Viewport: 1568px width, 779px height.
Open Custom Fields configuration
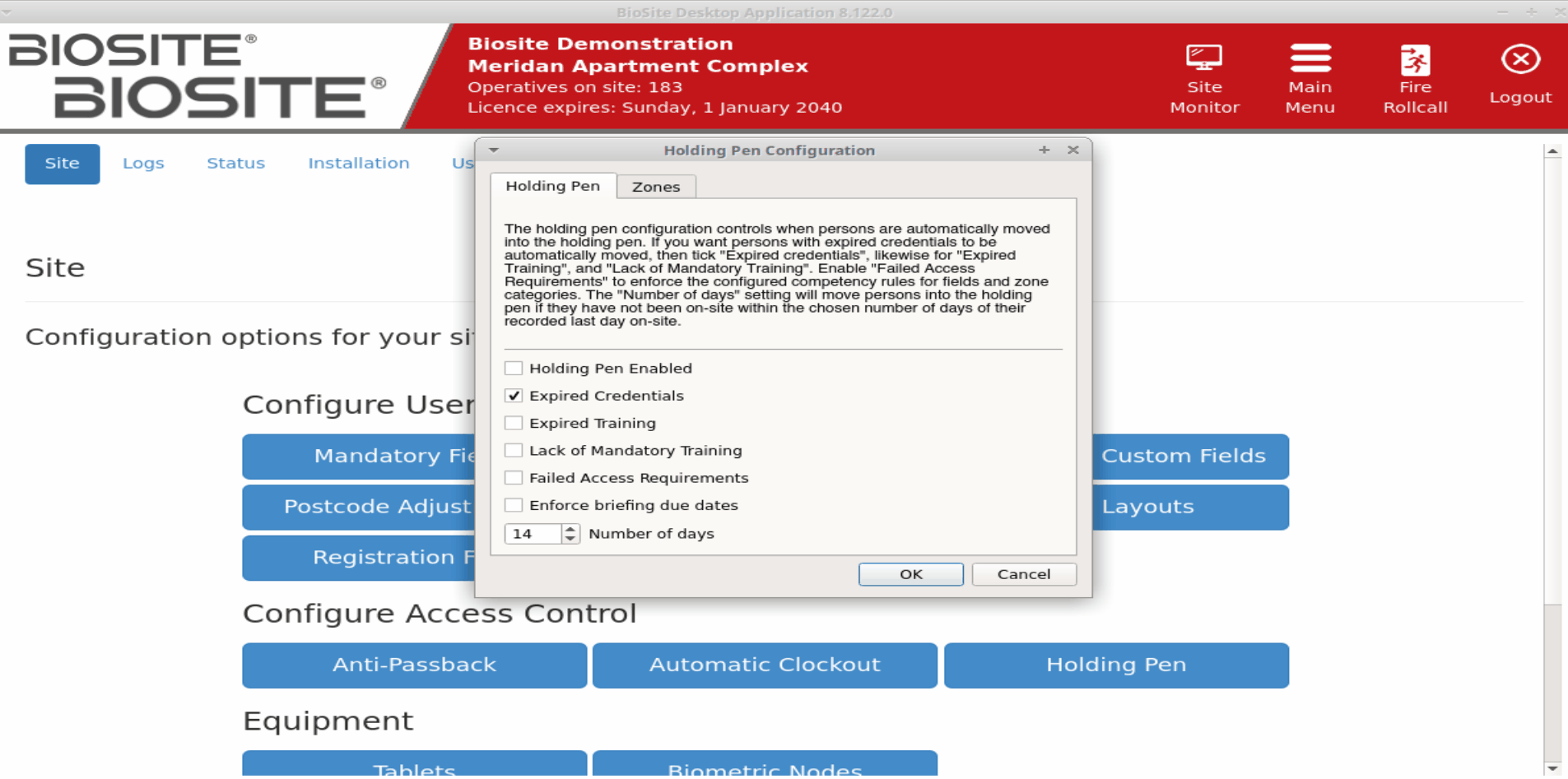1190,457
